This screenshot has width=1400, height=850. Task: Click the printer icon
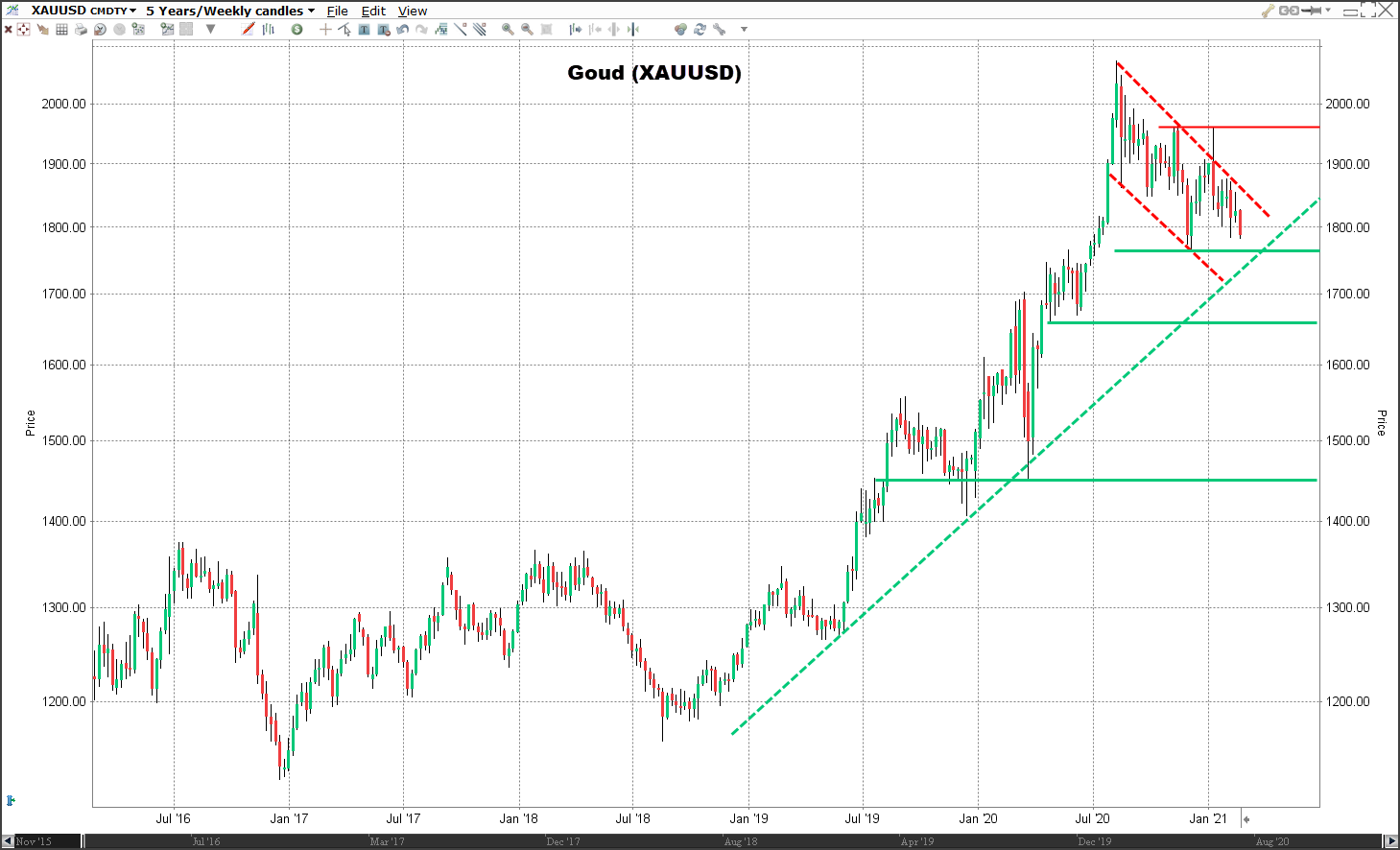pyautogui.click(x=81, y=30)
